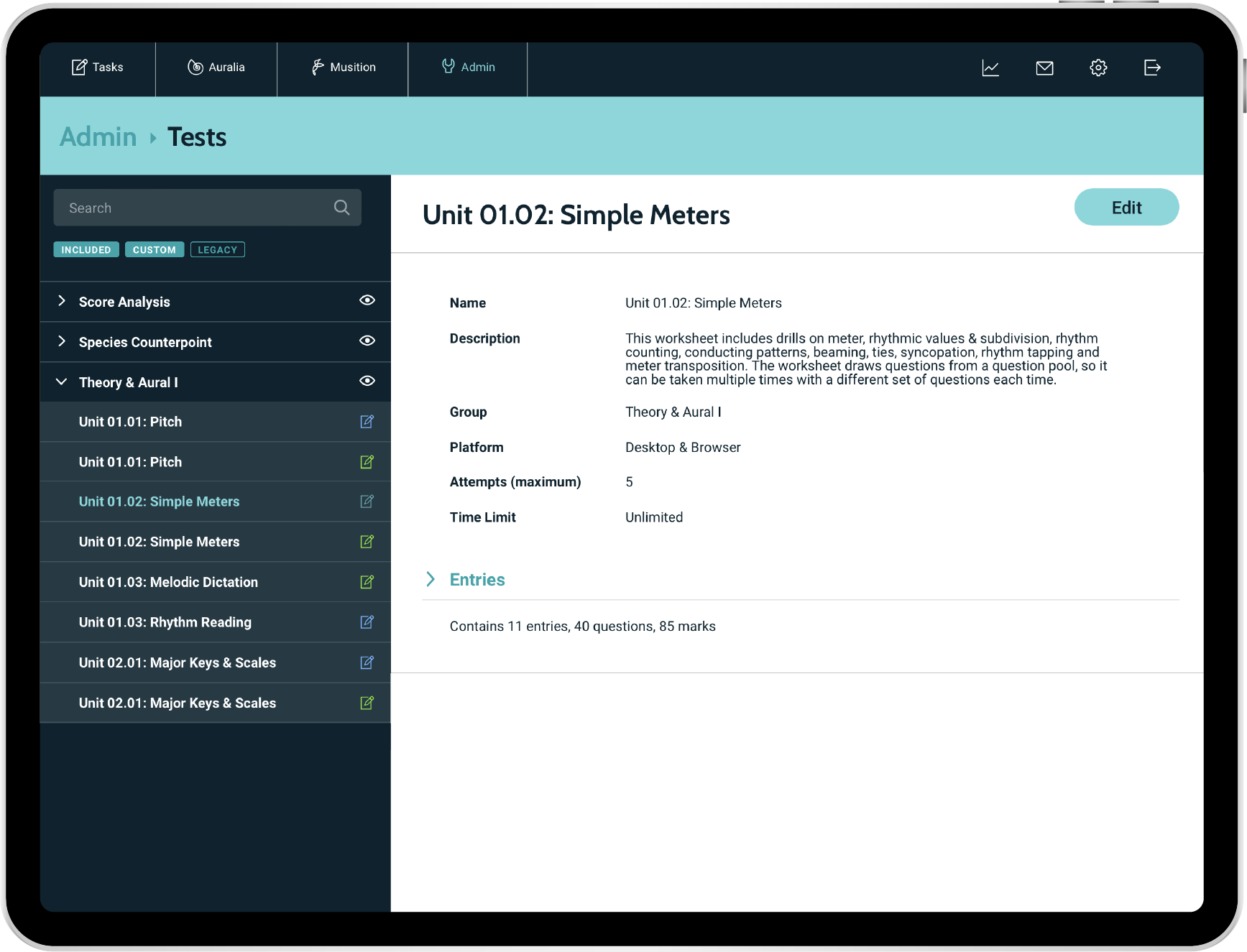1247x952 pixels.
Task: Switch to the Admin tab
Action: [468, 67]
